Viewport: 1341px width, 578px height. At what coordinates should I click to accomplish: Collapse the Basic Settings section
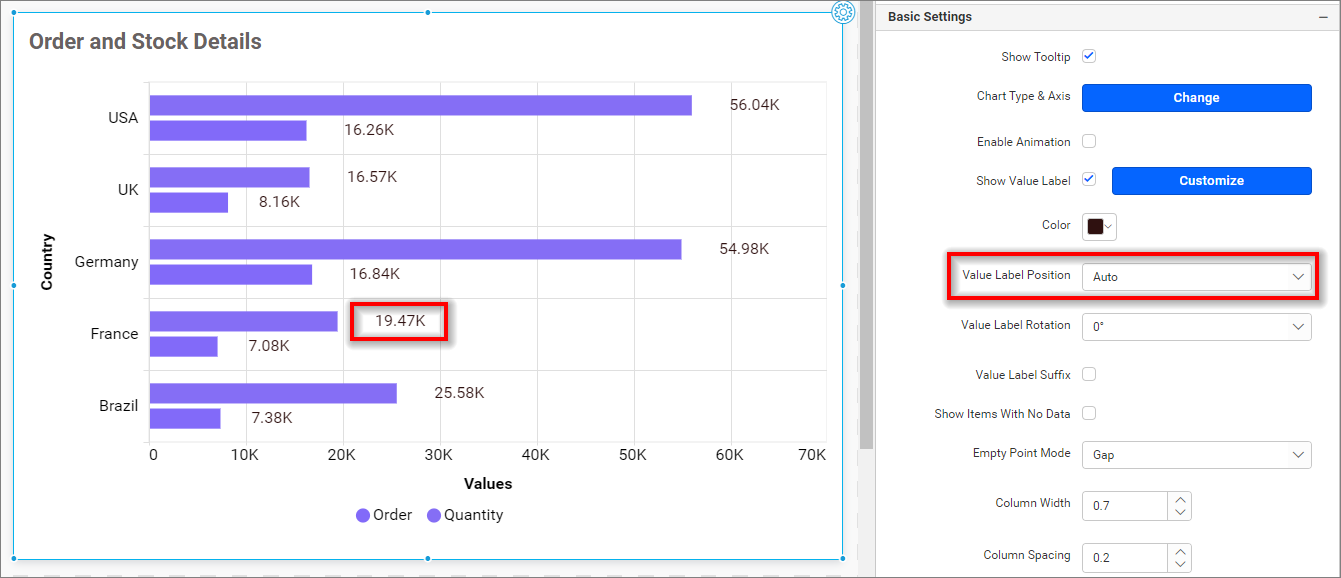coord(1322,17)
